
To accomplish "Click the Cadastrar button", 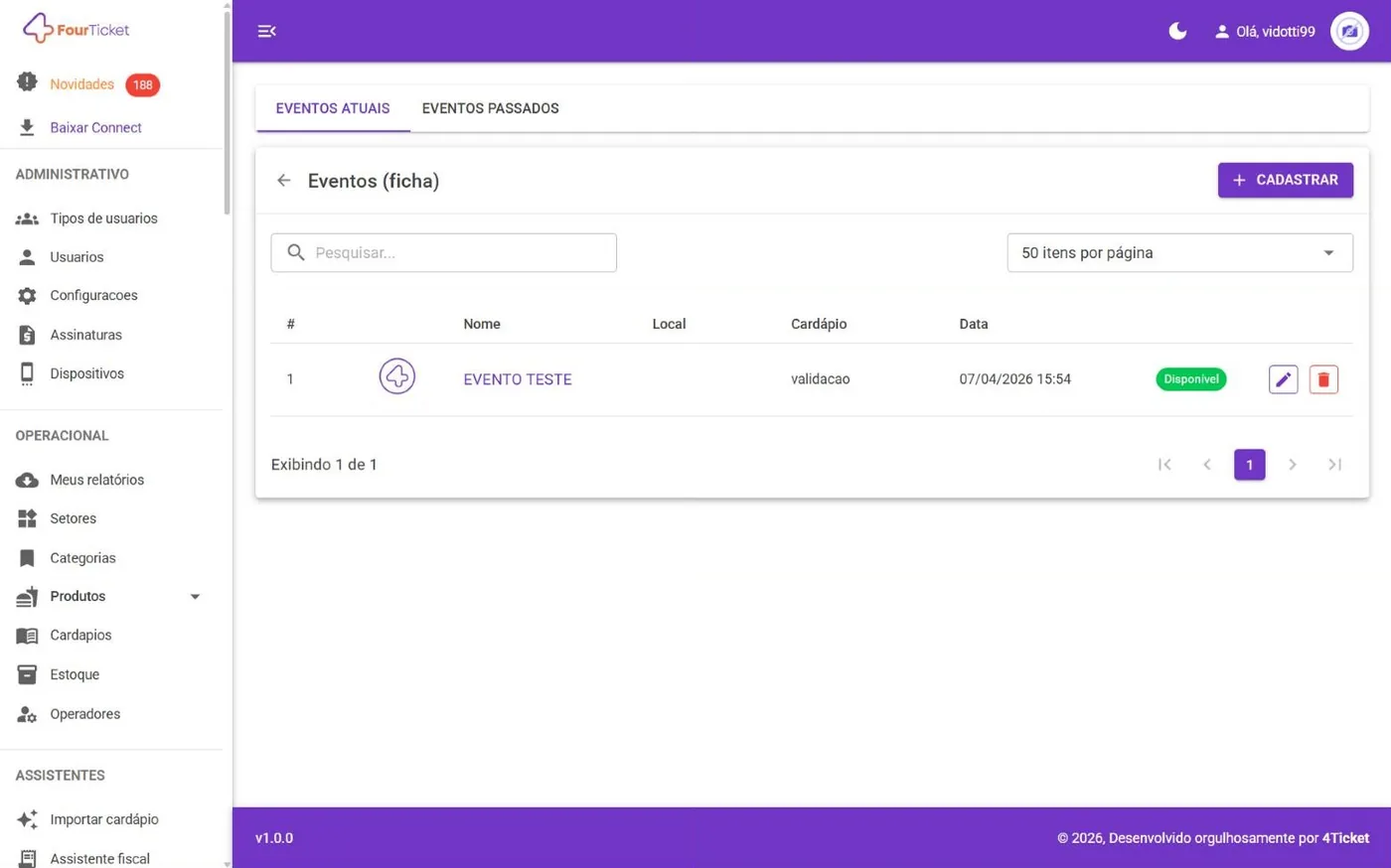I will [1285, 180].
